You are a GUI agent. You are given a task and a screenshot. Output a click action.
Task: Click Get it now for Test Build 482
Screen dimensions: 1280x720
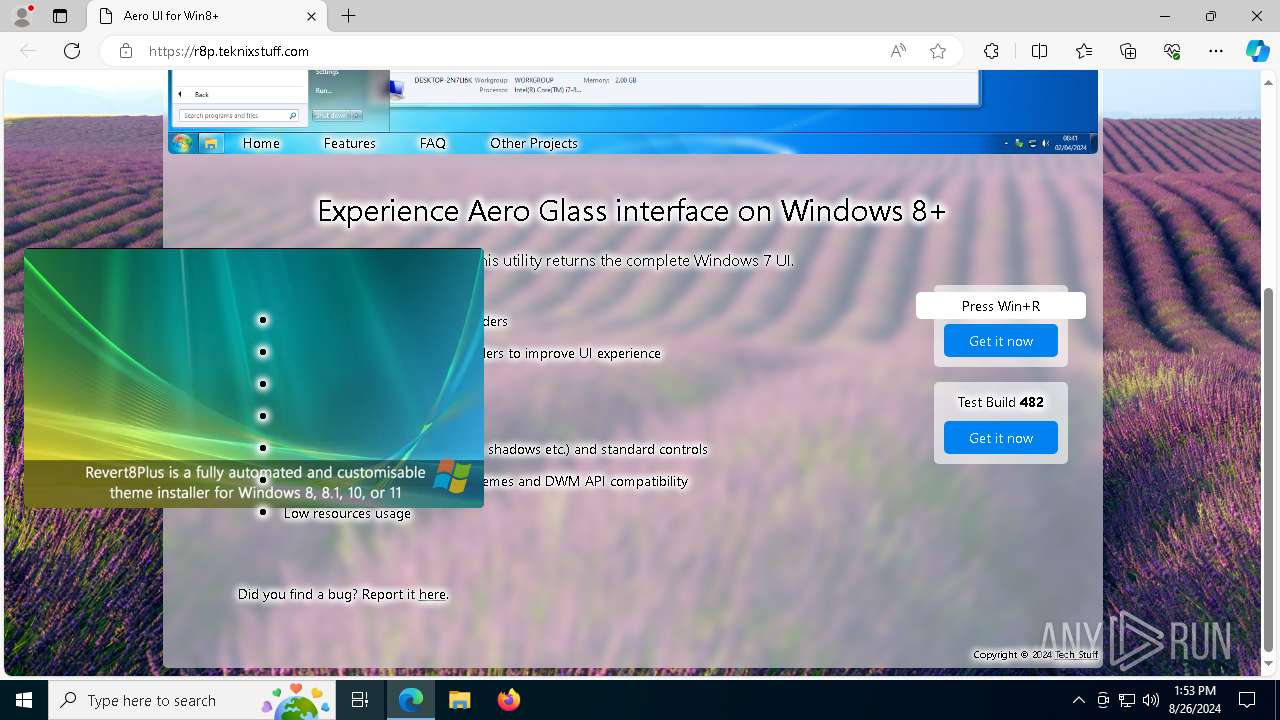tap(1001, 438)
